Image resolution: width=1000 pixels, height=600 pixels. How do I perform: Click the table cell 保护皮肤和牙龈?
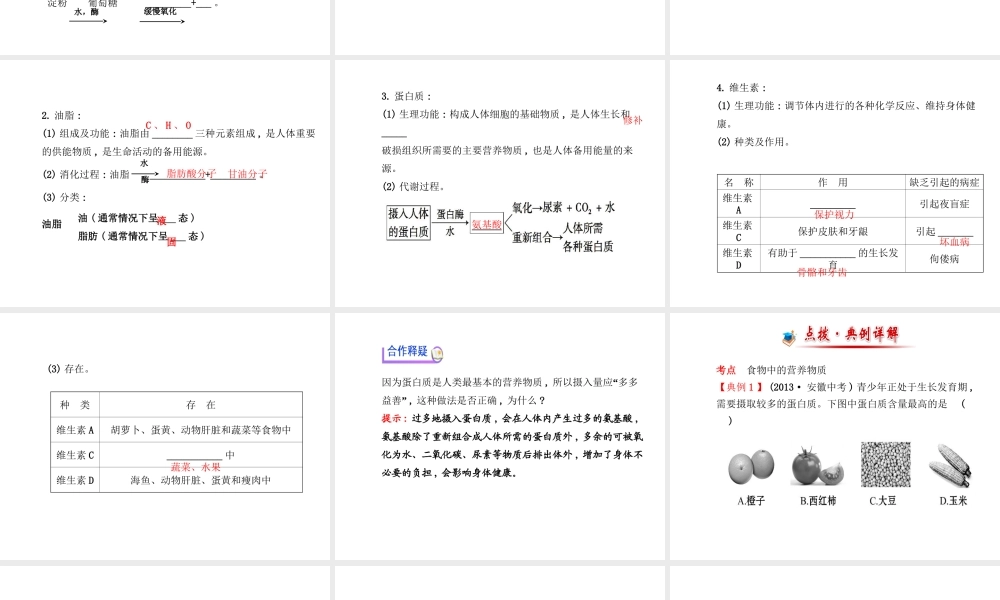[833, 231]
